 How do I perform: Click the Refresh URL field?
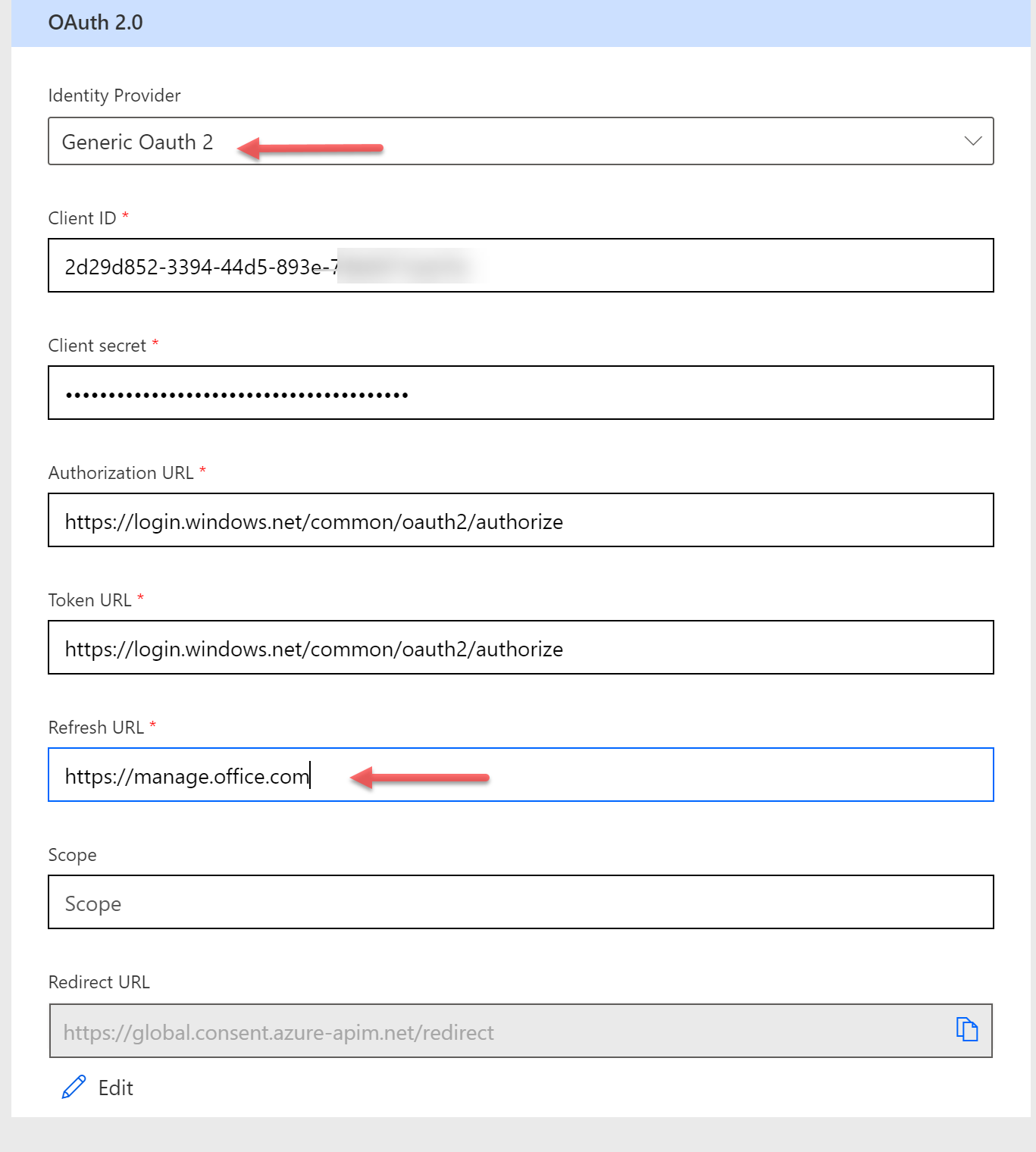coord(521,775)
